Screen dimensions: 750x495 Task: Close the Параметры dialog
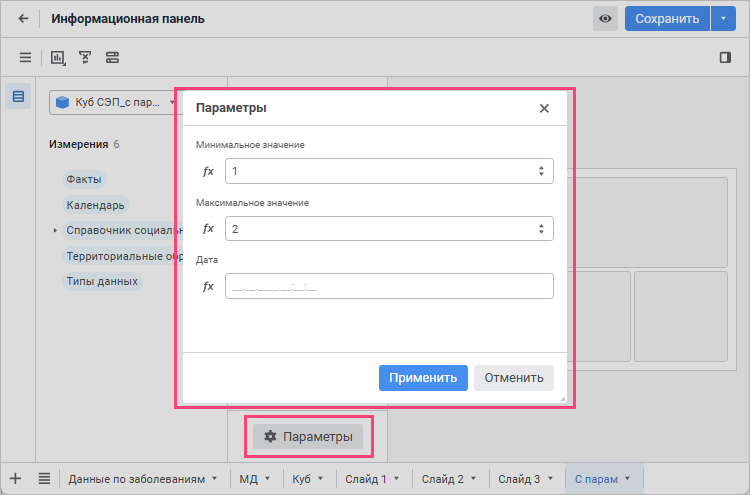click(x=544, y=108)
